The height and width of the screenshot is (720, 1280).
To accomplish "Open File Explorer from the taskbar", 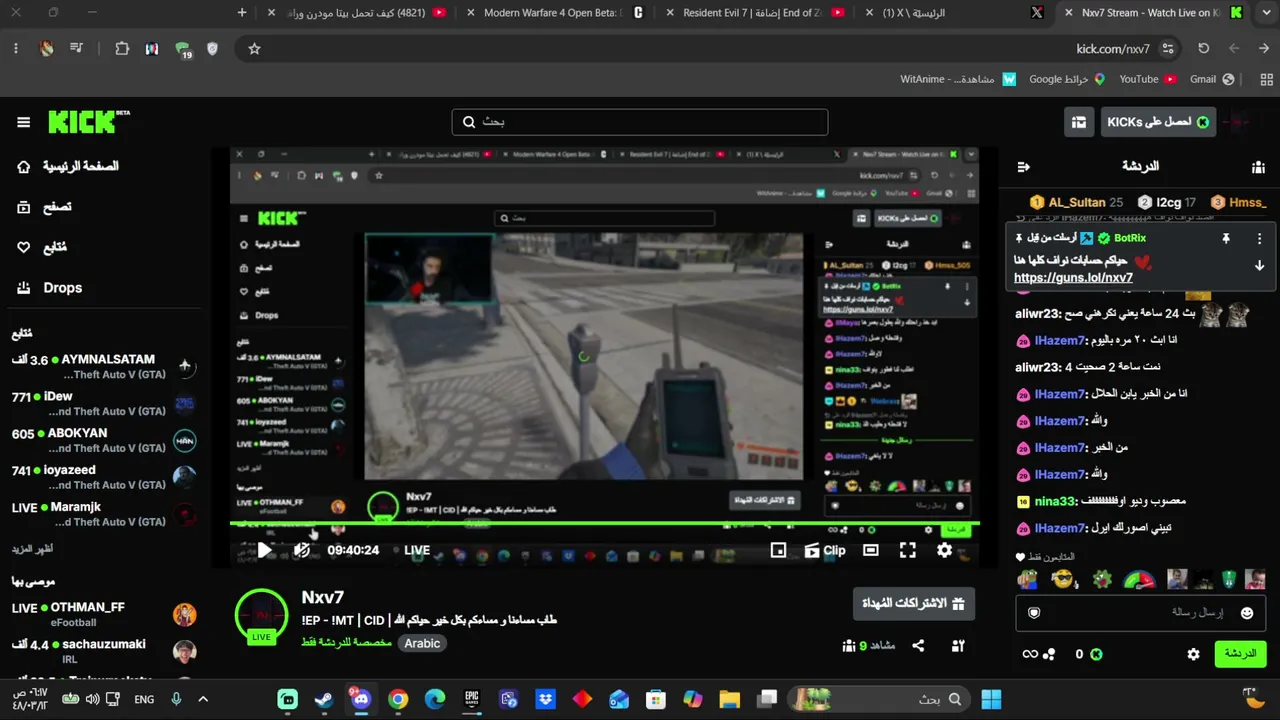I will (729, 699).
